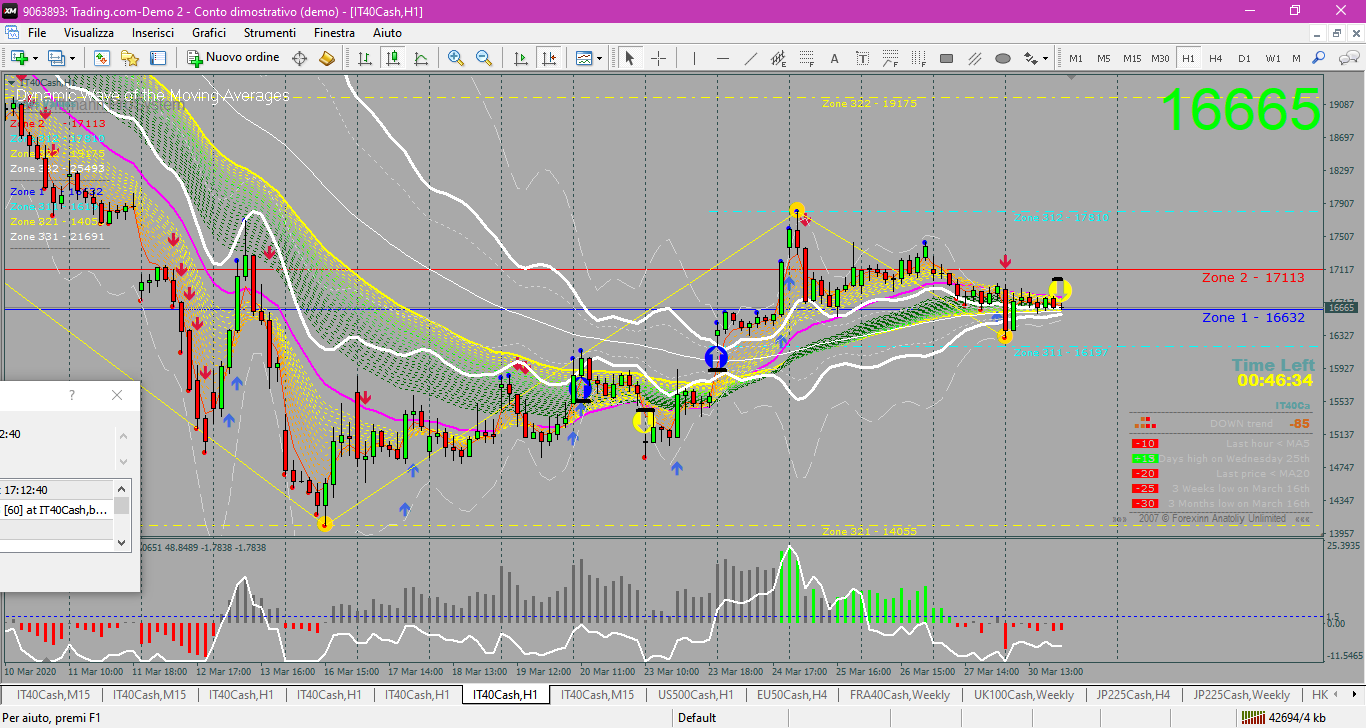This screenshot has height=728, width=1366.
Task: Switch to M5 timeframe
Action: [x=1104, y=58]
